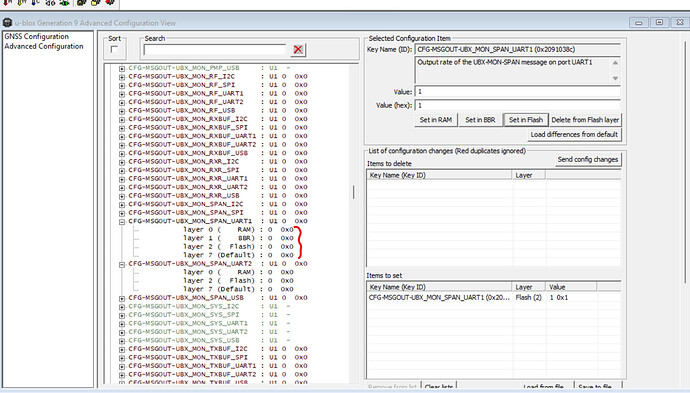Click Flash (2) layer cell in Items to set
Screen dimensions: 690x393
click(x=529, y=298)
